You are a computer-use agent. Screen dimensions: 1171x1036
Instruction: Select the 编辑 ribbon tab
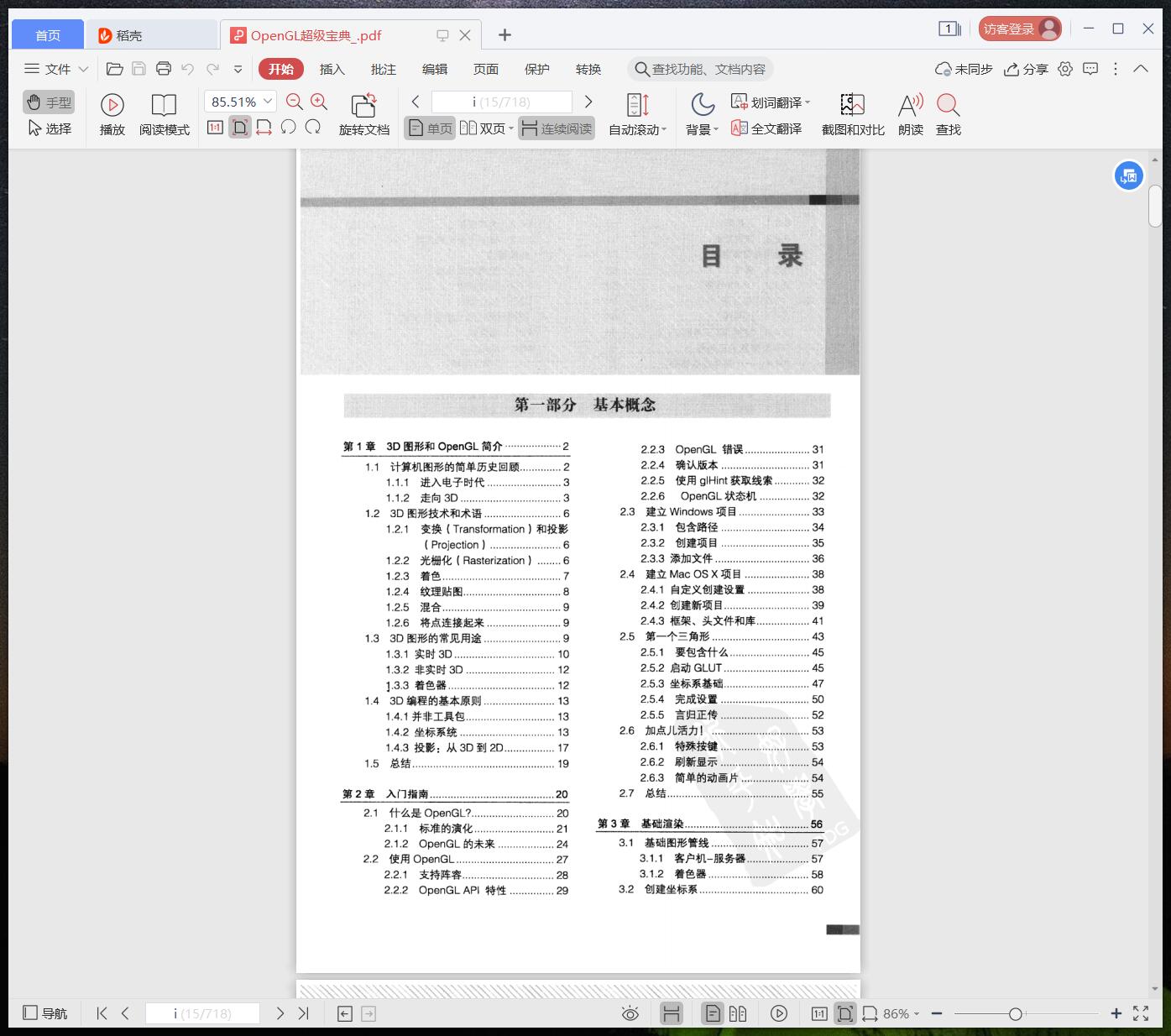coord(435,69)
